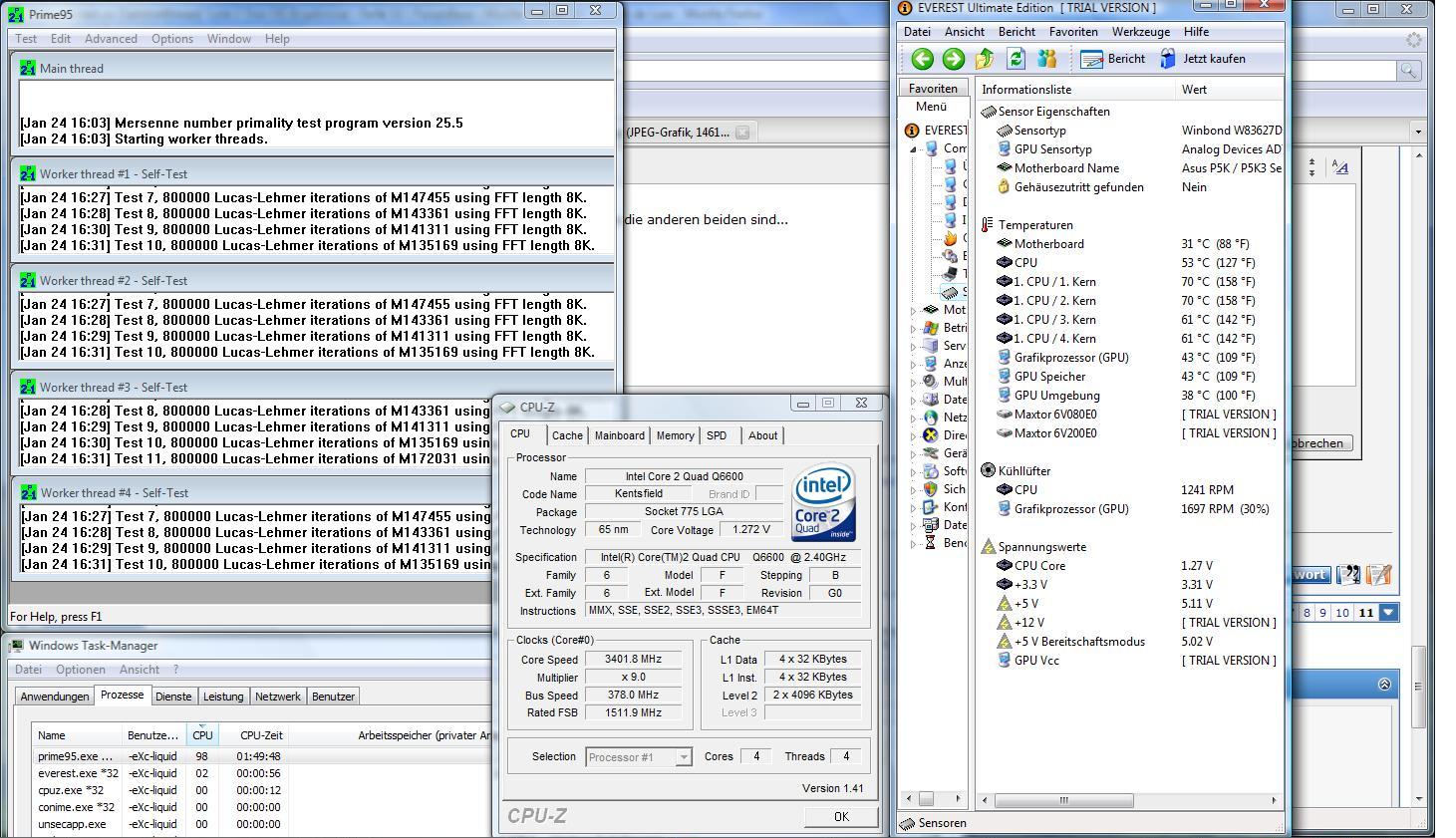The height and width of the screenshot is (838, 1456).
Task: Switch to the SPD tab in CPU-Z
Action: pos(717,436)
